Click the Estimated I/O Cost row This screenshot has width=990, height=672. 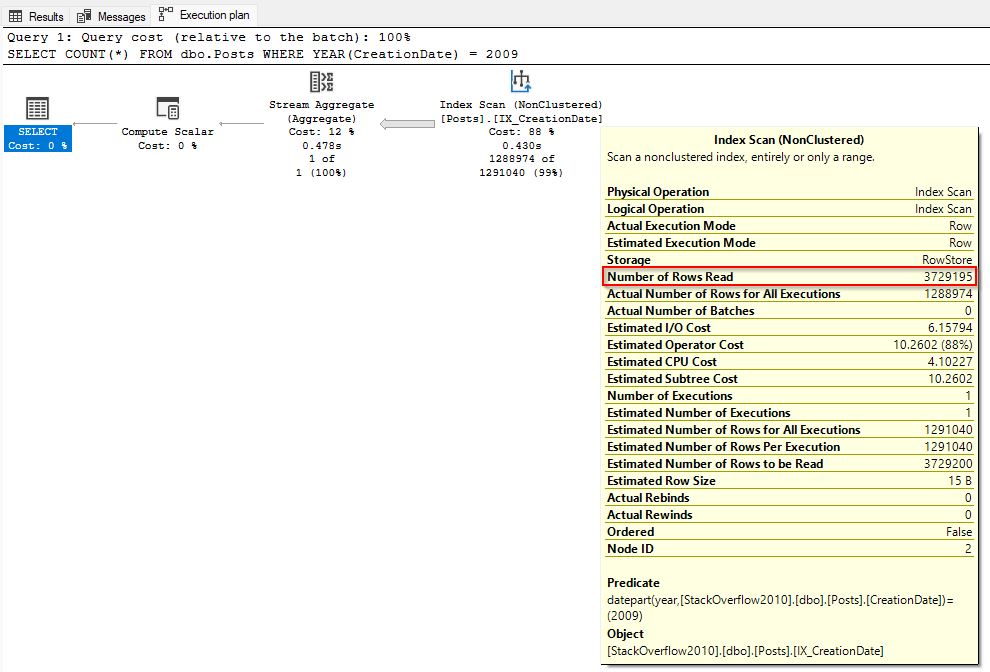click(x=789, y=328)
